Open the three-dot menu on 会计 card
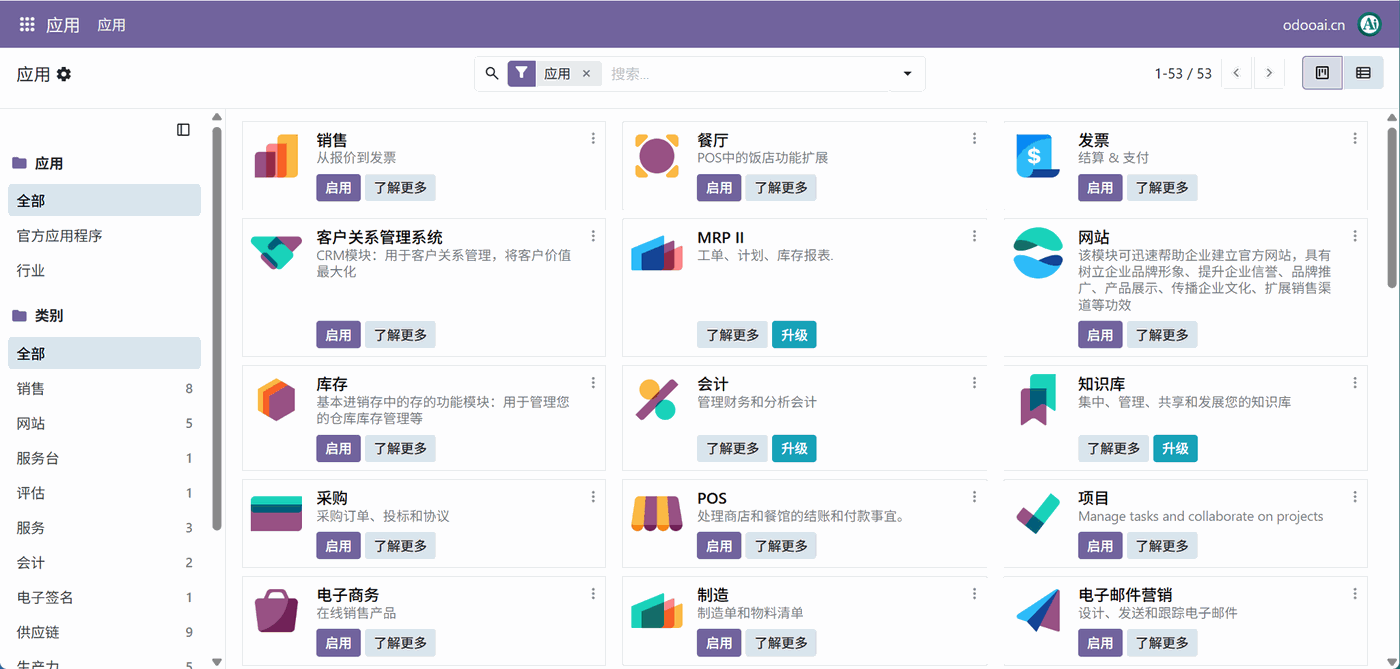 (x=974, y=383)
